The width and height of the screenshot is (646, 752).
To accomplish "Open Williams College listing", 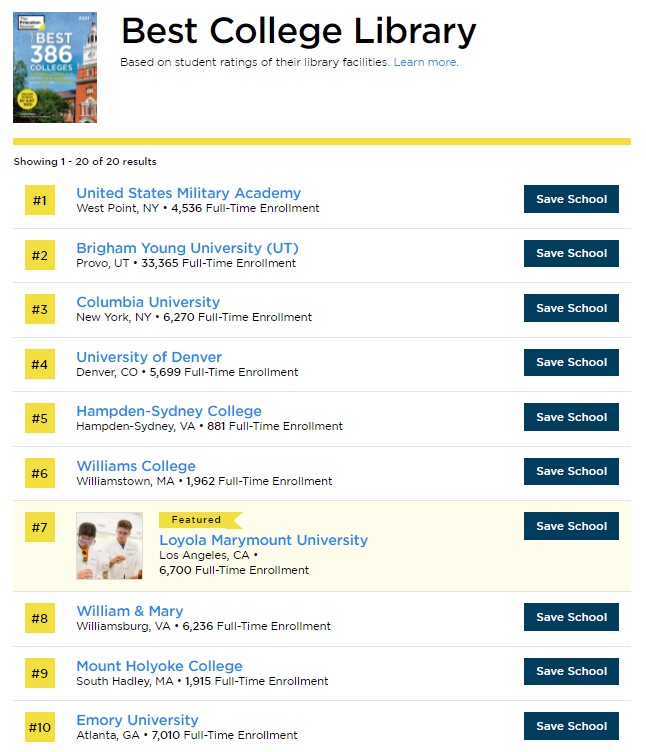I will [136, 466].
